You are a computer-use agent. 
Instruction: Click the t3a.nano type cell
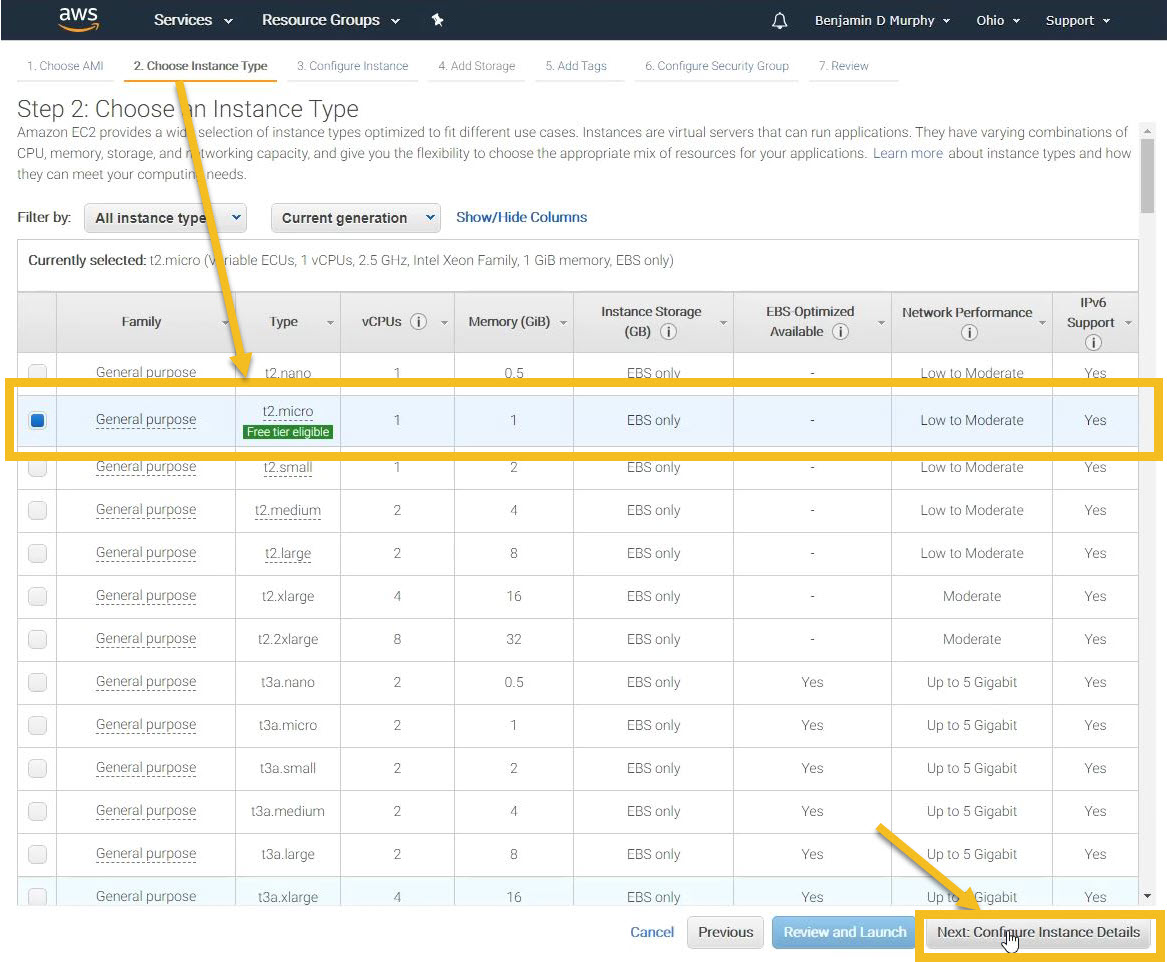tap(287, 682)
